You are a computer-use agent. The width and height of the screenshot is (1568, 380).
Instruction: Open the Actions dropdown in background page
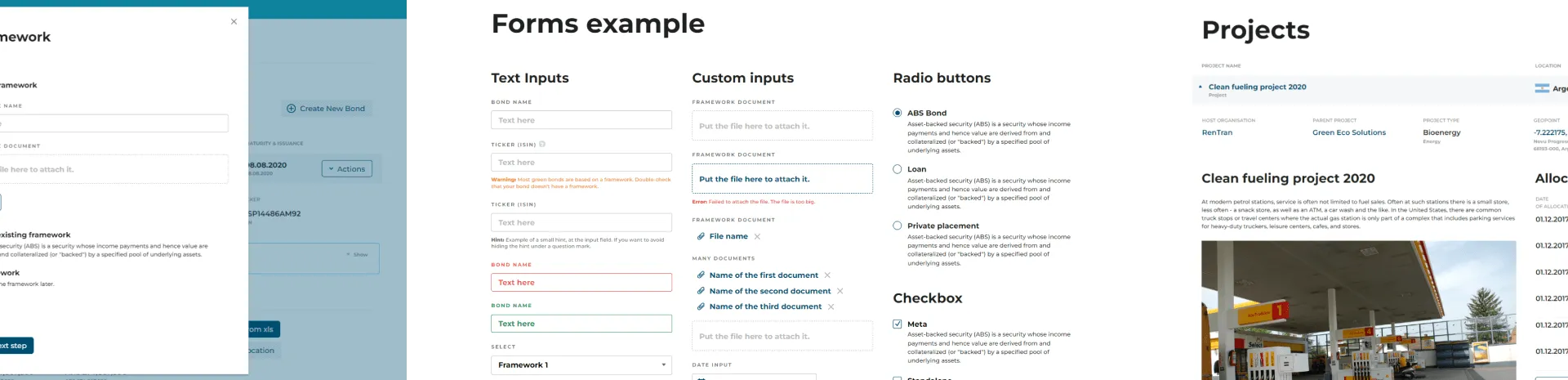(347, 169)
